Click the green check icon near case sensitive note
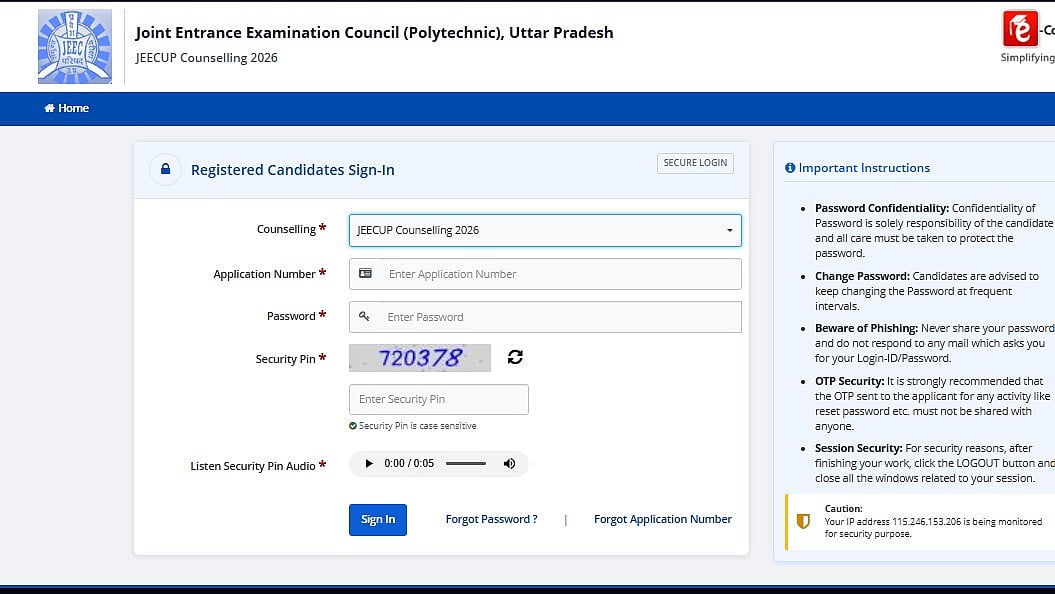This screenshot has height=594, width=1055. point(353,426)
